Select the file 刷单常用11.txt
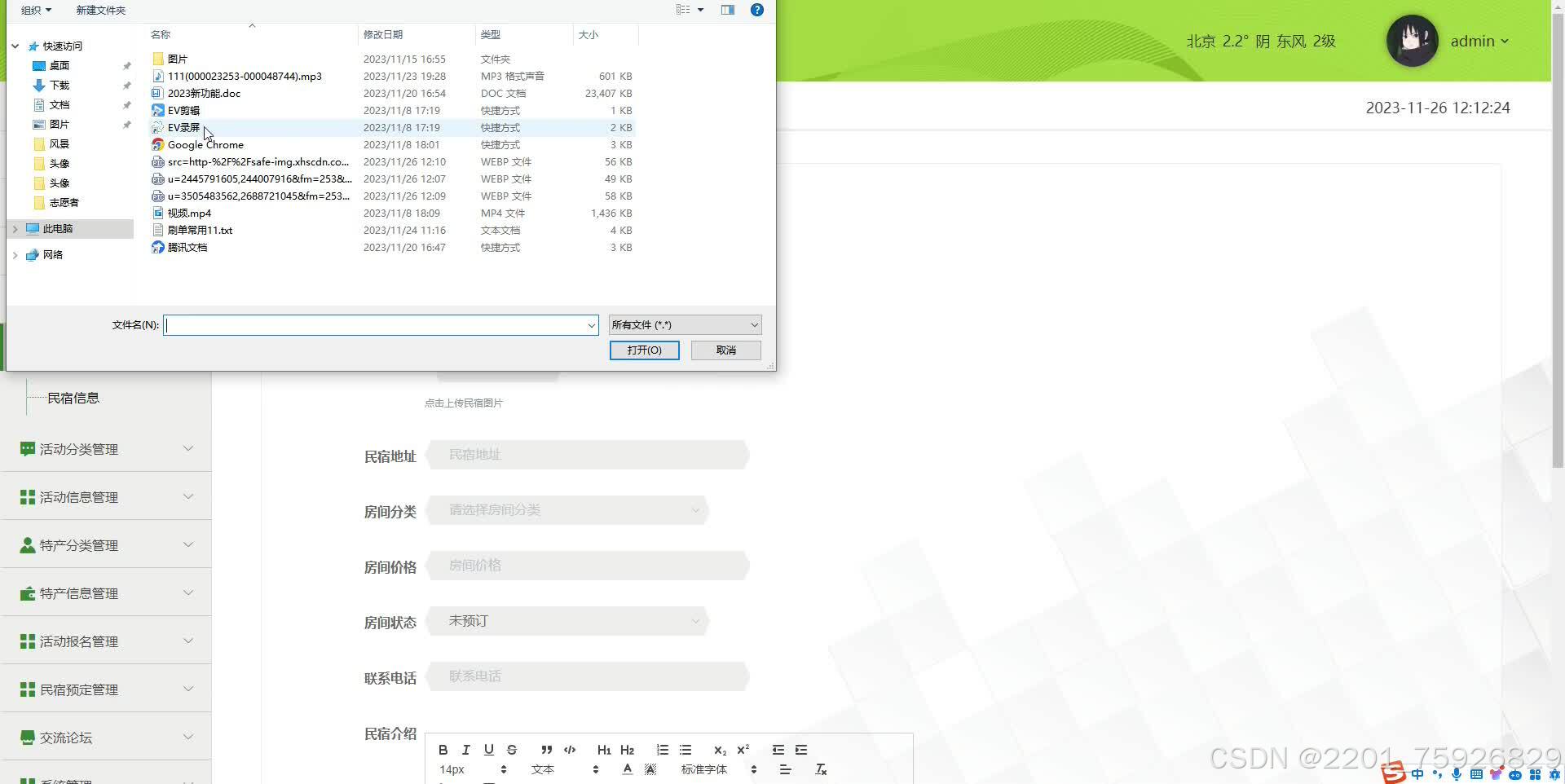The width and height of the screenshot is (1565, 784). [x=200, y=230]
